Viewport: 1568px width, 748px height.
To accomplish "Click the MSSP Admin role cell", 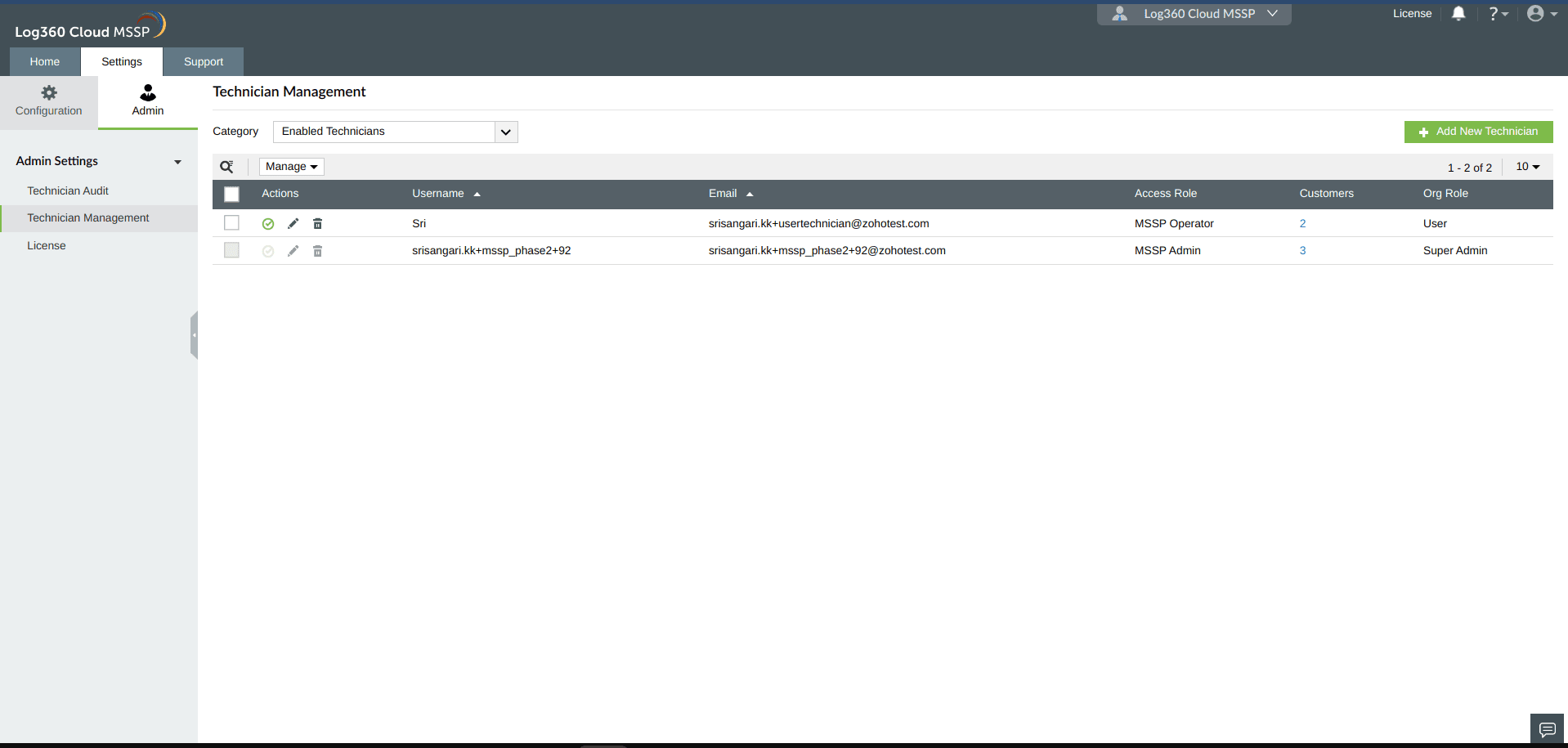I will 1167,250.
